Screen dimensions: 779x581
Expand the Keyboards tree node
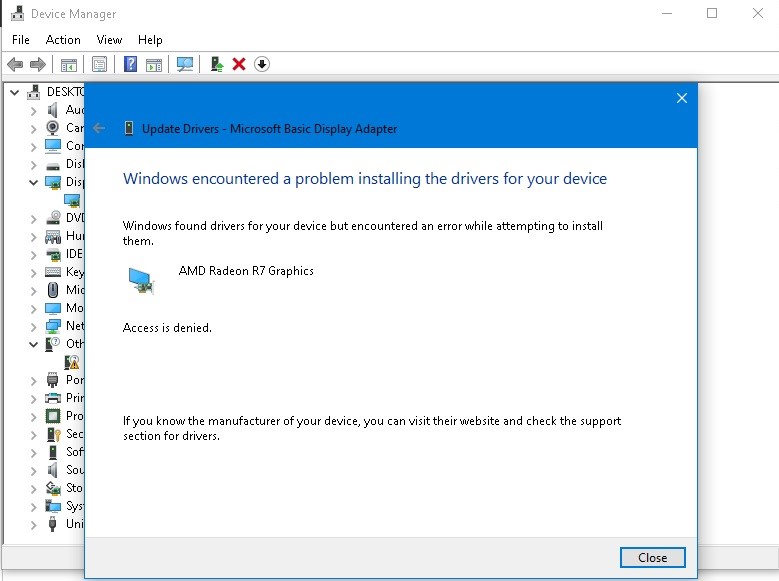click(x=33, y=272)
